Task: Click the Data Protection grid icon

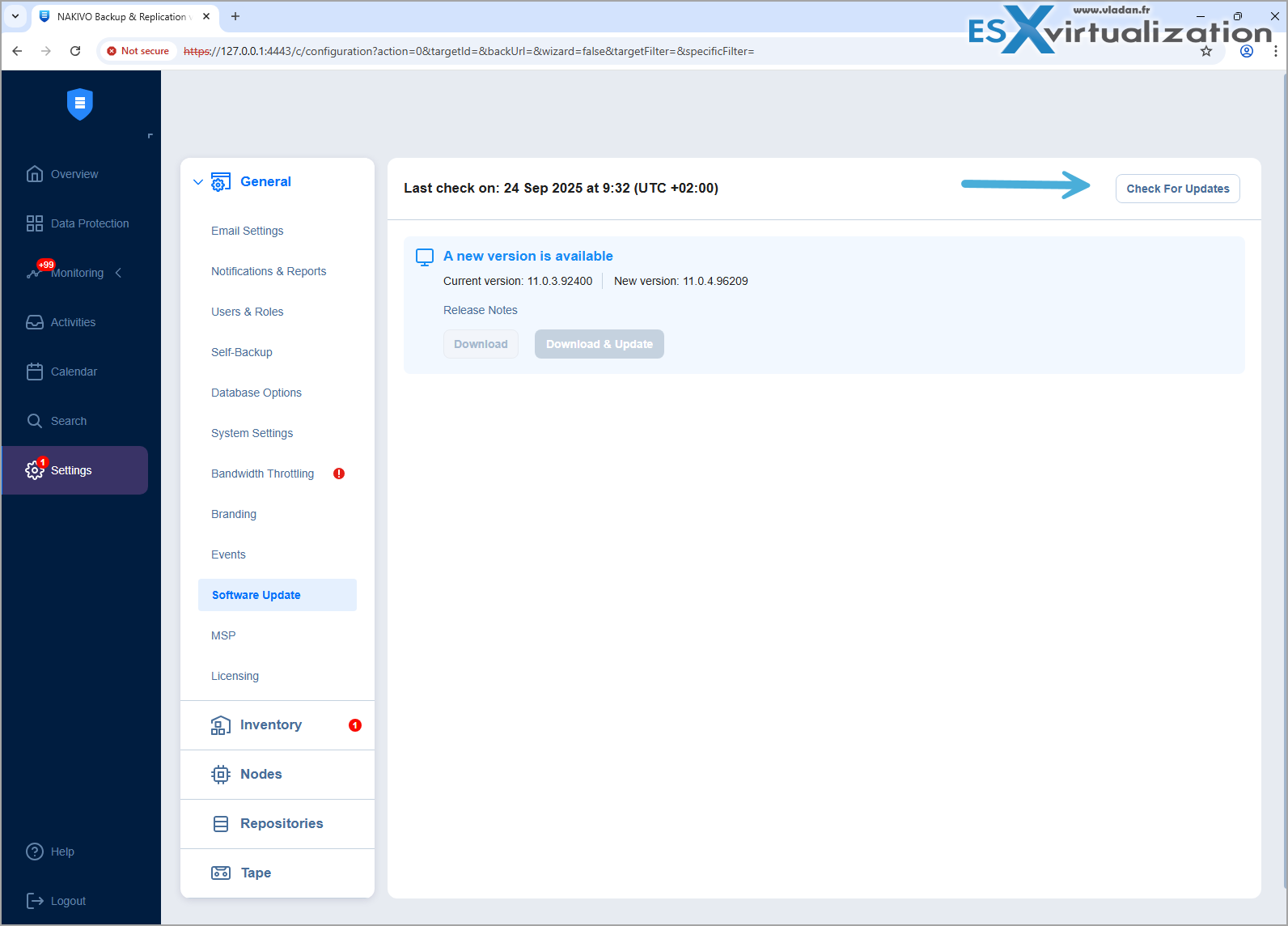Action: click(35, 223)
